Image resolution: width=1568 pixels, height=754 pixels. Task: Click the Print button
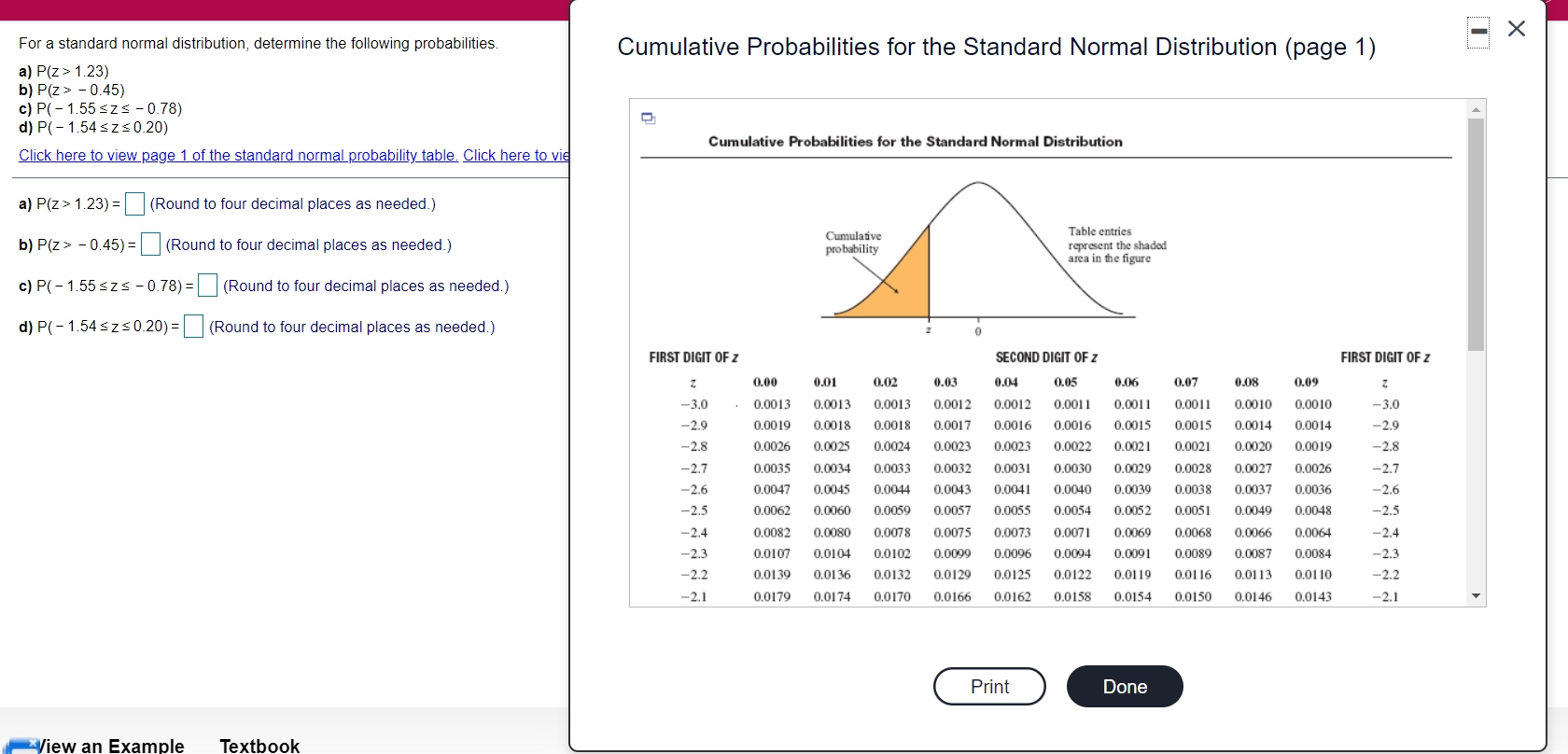[x=989, y=687]
